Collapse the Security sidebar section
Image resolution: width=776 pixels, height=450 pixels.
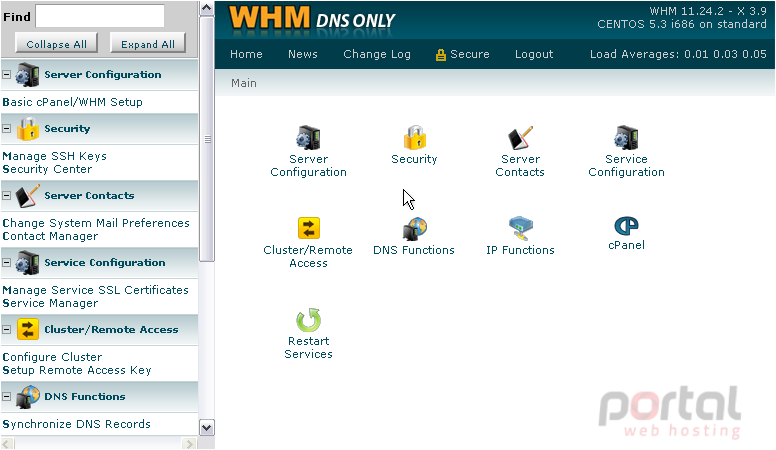[x=6, y=129]
